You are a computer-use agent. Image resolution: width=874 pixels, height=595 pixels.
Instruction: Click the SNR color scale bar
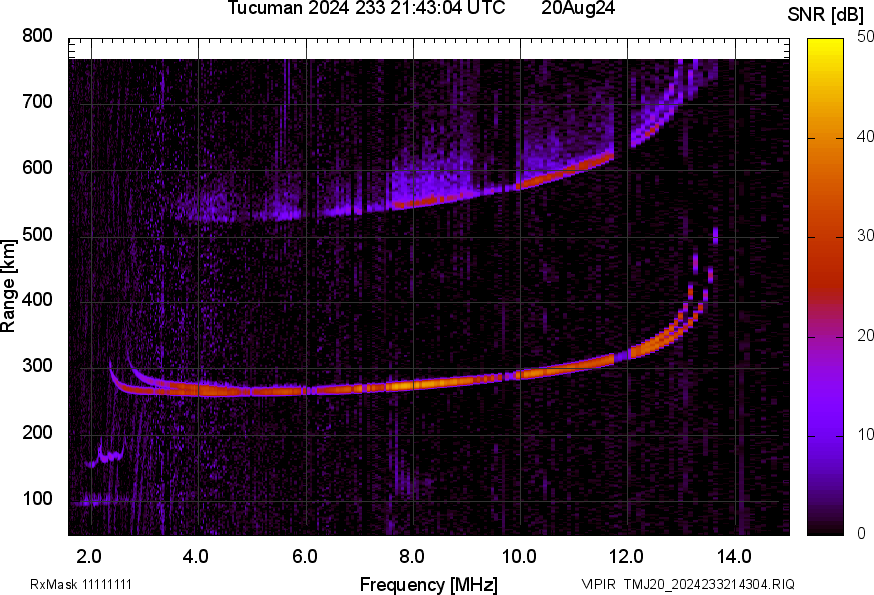pos(826,287)
